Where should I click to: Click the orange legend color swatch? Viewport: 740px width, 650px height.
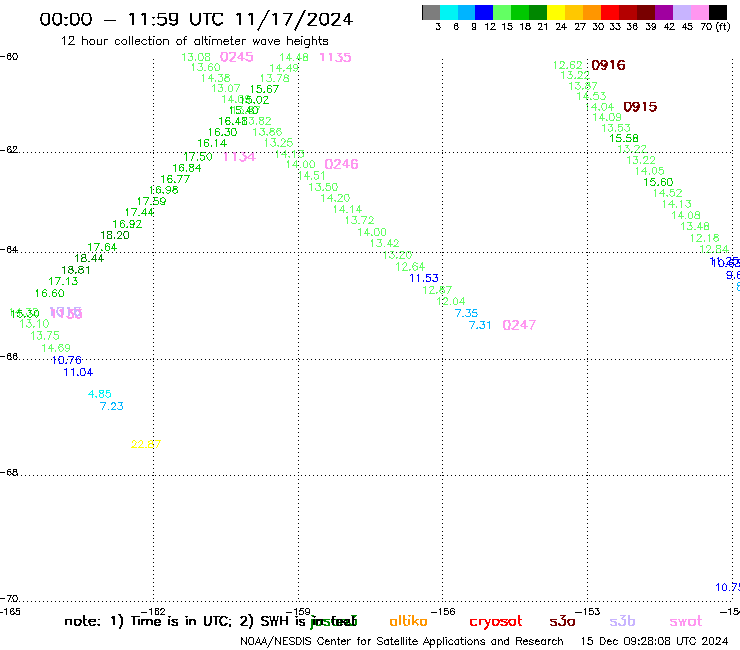coord(592,12)
